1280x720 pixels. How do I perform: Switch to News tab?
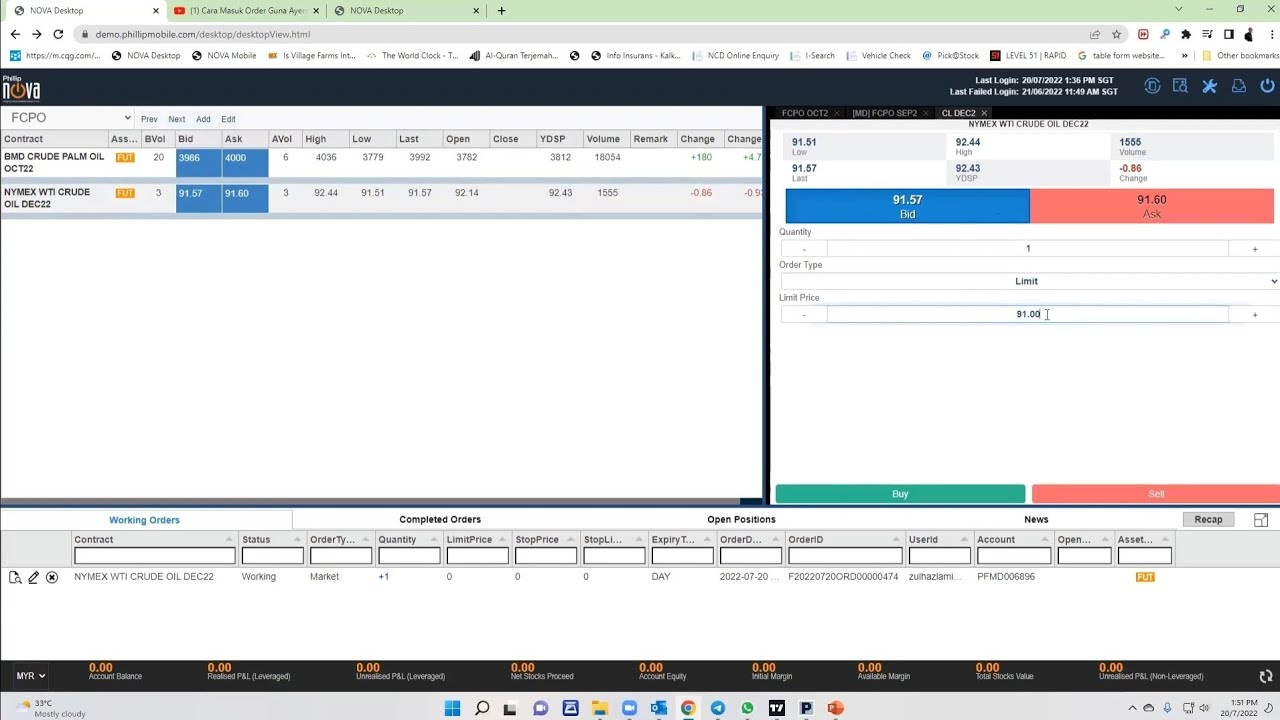coord(1036,520)
